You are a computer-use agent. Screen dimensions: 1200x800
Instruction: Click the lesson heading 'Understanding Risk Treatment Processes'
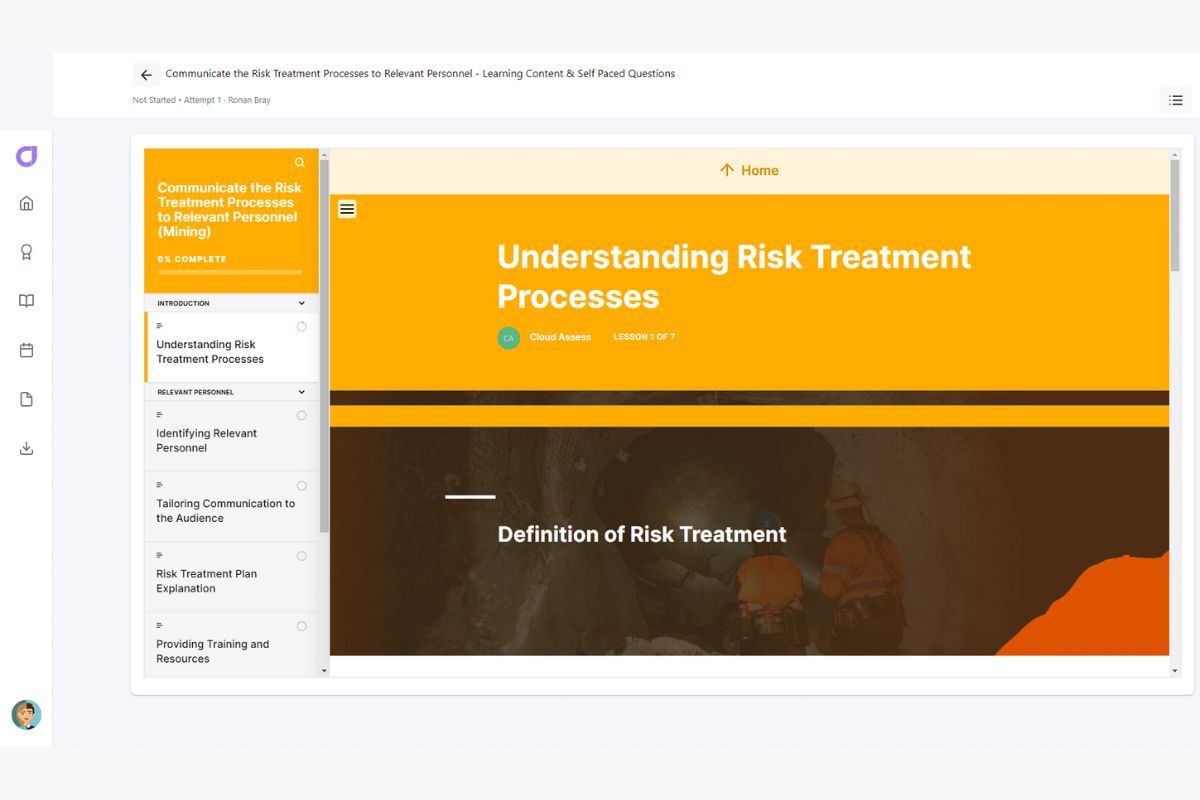(x=734, y=277)
